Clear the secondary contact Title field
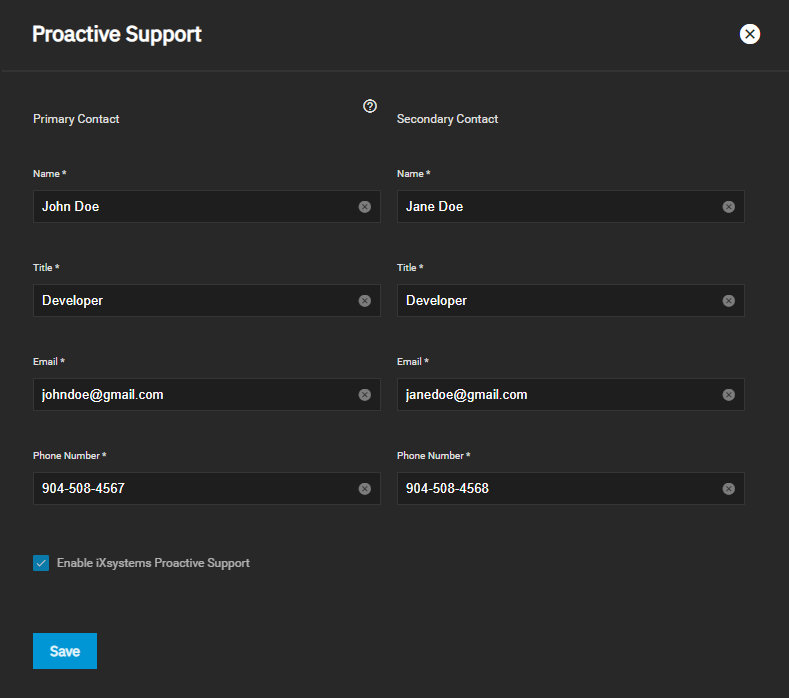 pos(729,301)
